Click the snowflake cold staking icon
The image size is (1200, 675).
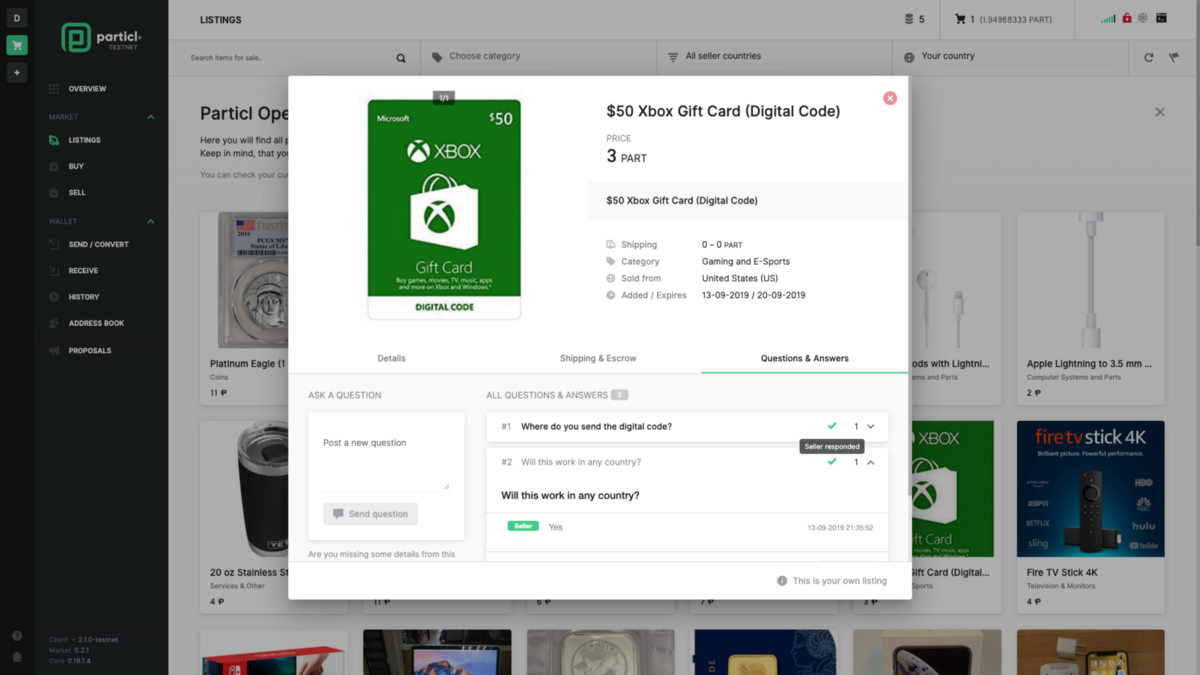[1143, 18]
